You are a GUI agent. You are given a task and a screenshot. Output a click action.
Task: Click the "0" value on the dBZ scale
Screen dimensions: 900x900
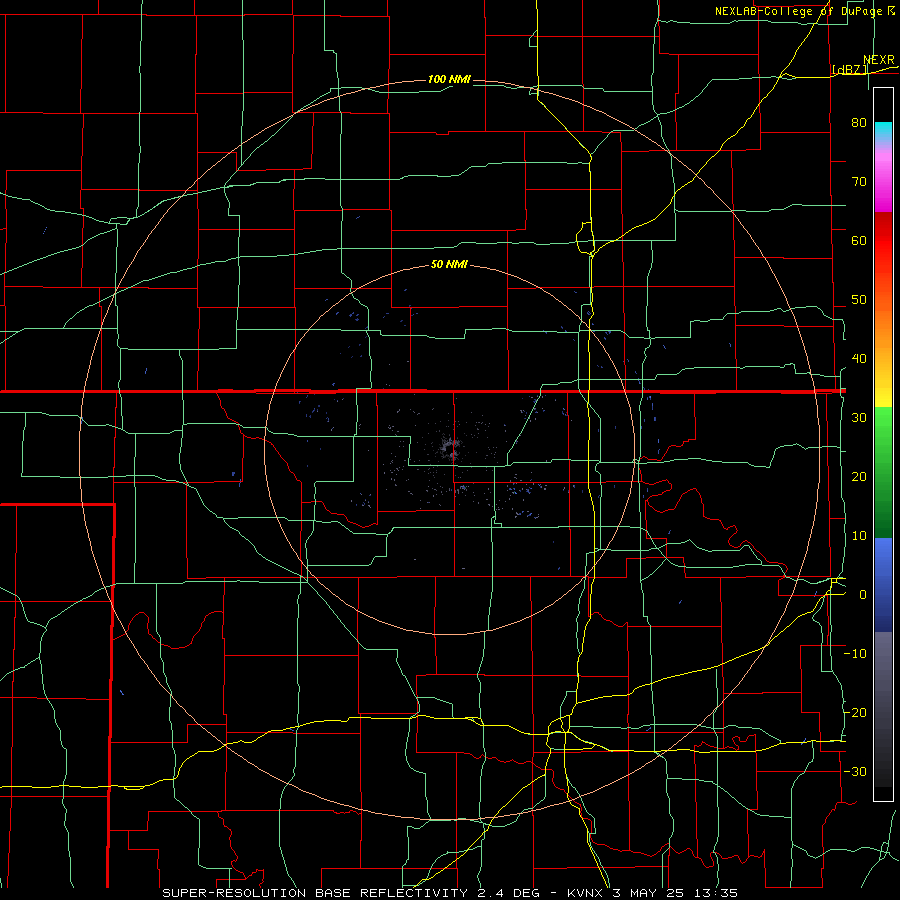pyautogui.click(x=863, y=595)
